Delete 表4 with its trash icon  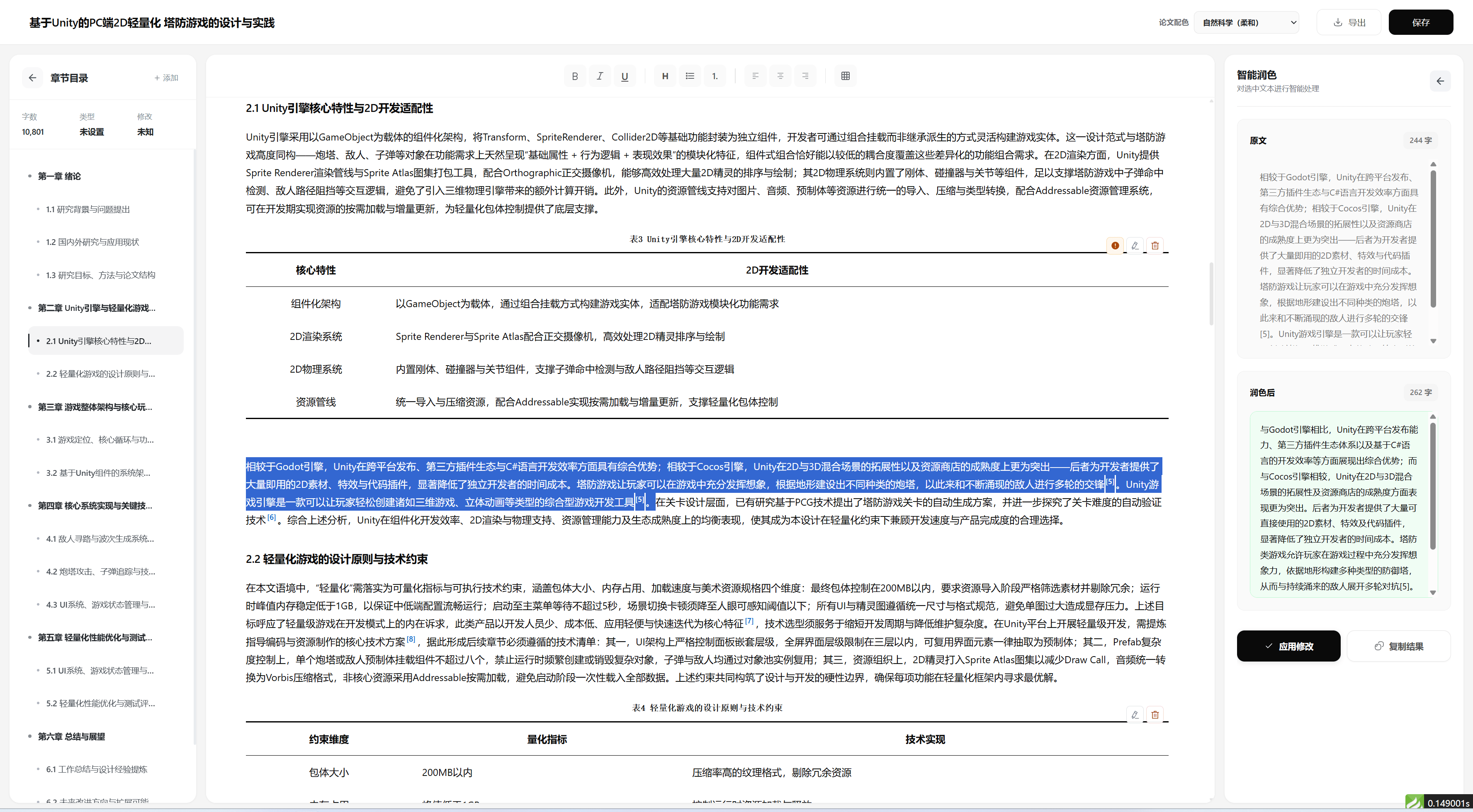tap(1155, 715)
